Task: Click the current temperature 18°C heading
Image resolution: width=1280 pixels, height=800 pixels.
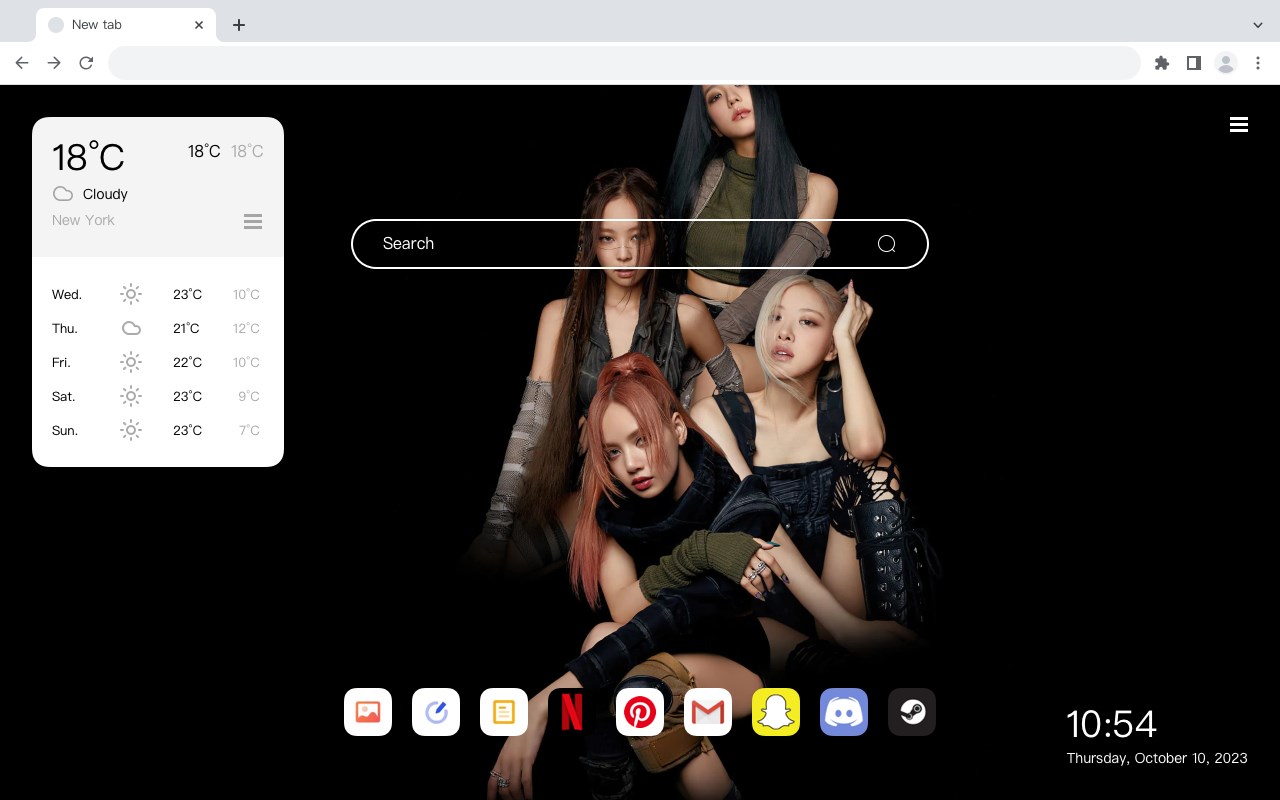Action: coord(88,157)
